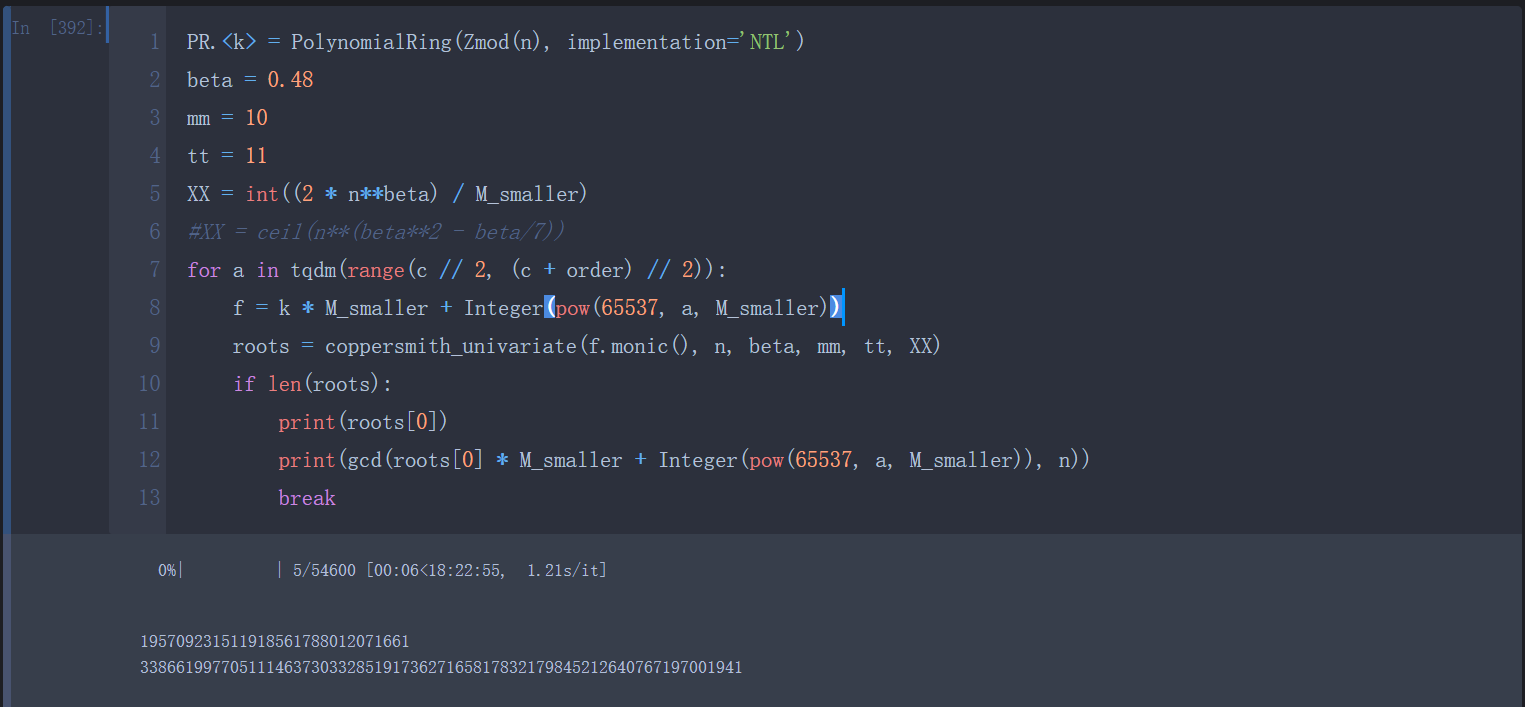Click line number 13 in the gutter
The height and width of the screenshot is (707, 1525).
pos(149,498)
